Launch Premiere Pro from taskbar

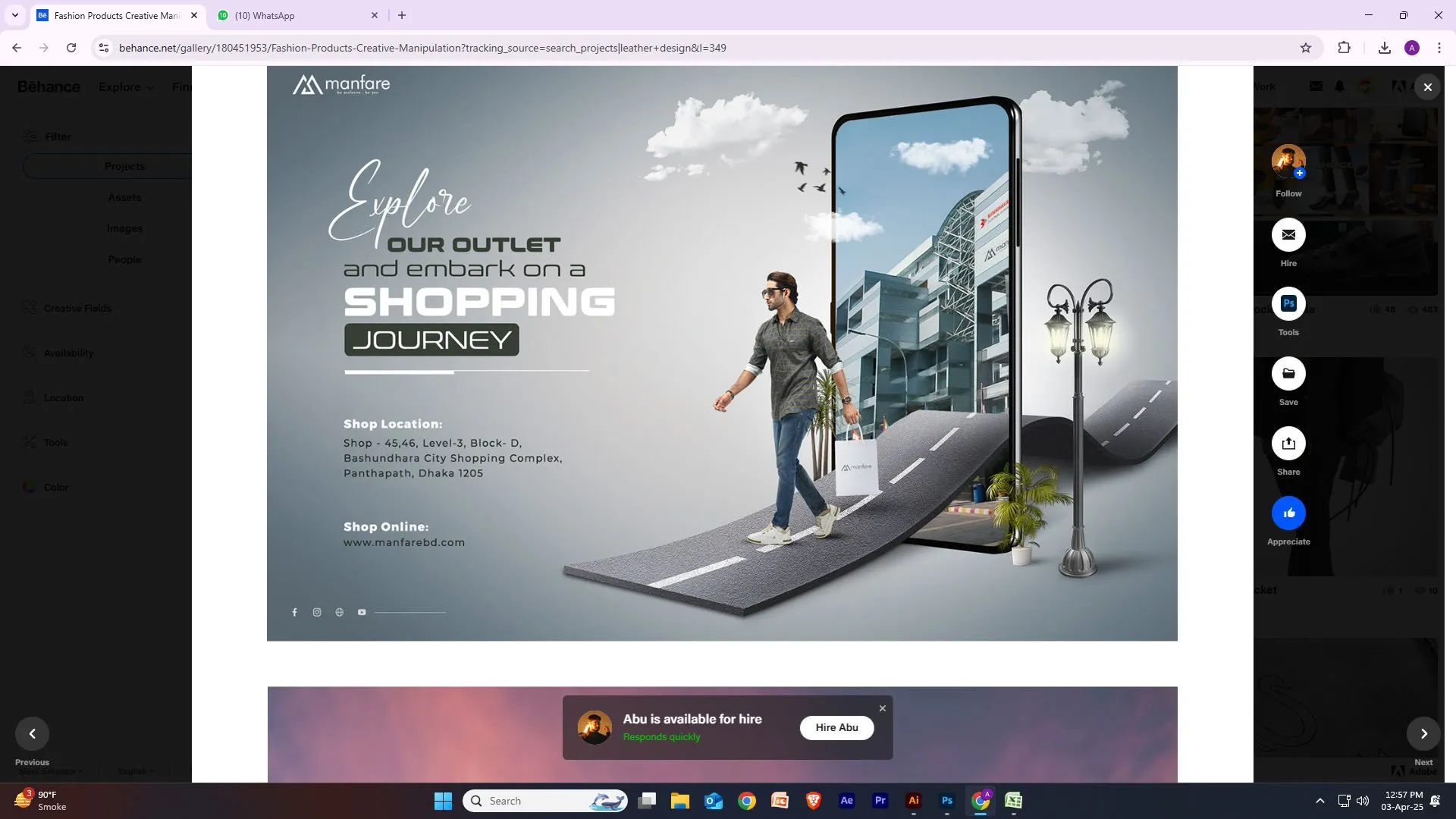[x=880, y=801]
